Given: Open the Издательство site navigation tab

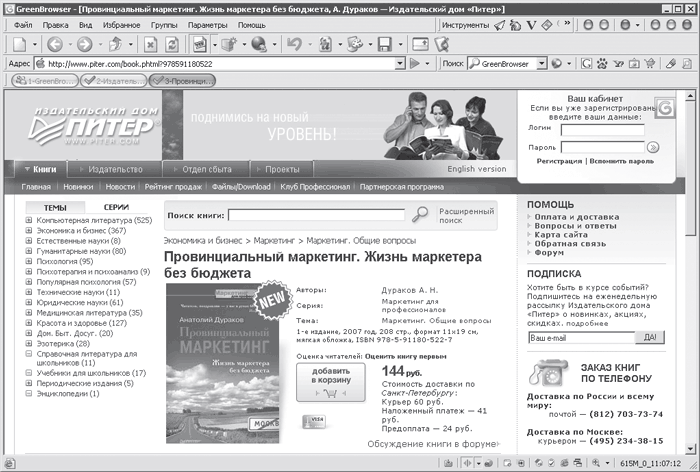Looking at the screenshot, I should [115, 169].
